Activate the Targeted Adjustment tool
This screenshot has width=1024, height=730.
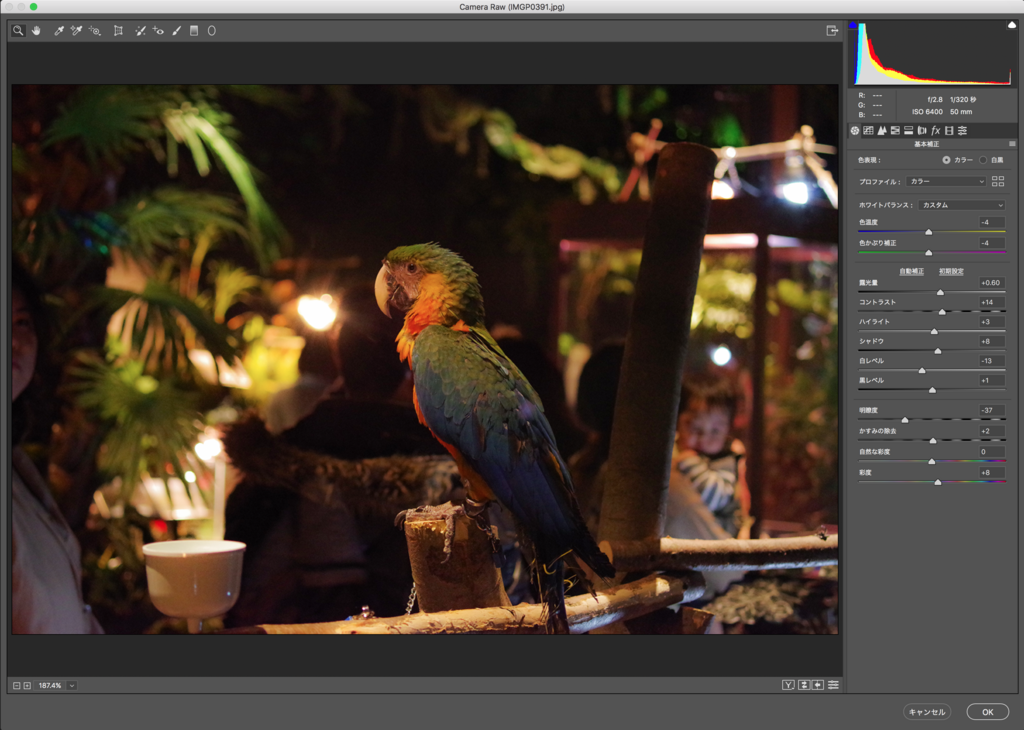pos(95,31)
